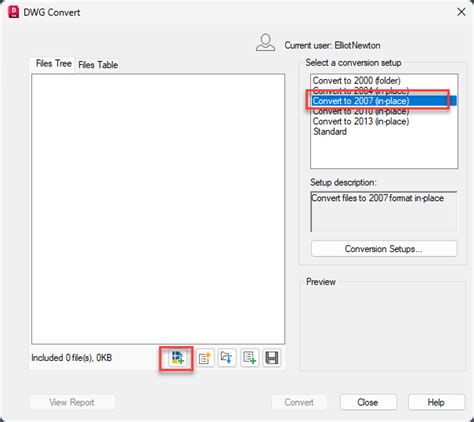Select Convert to 2007 (in-place) setup
The image size is (474, 422).
pyautogui.click(x=384, y=101)
